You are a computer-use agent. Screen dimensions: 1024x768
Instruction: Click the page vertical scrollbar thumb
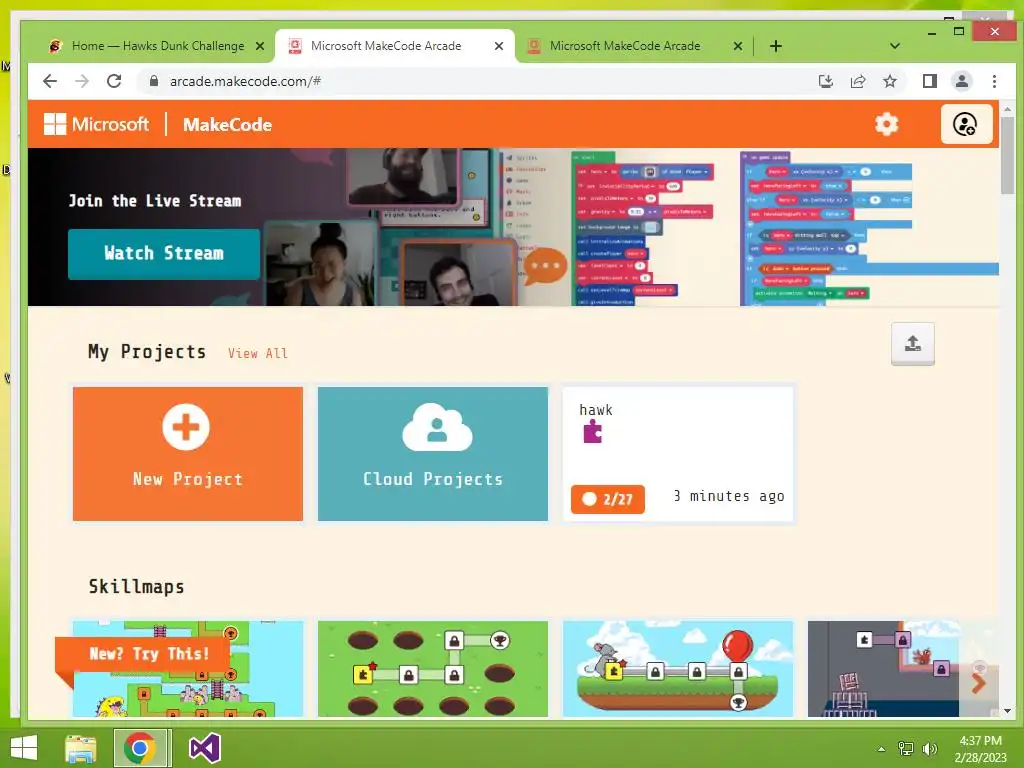(x=1007, y=156)
